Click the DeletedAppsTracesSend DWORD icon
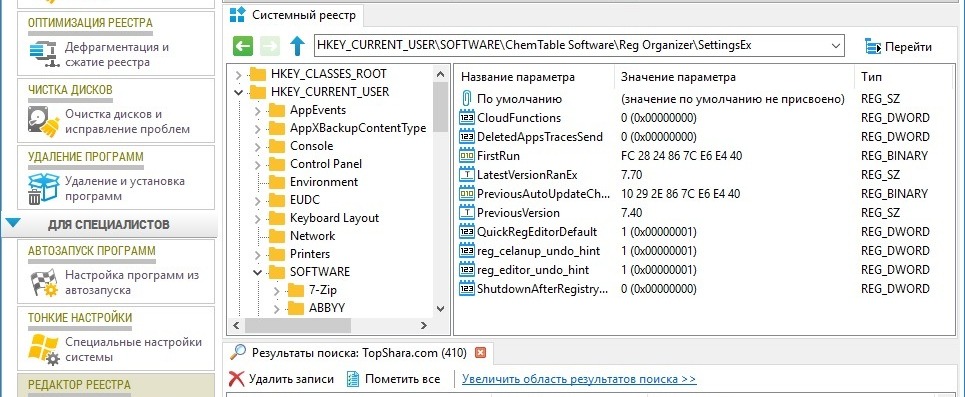The image size is (965, 397). click(466, 137)
